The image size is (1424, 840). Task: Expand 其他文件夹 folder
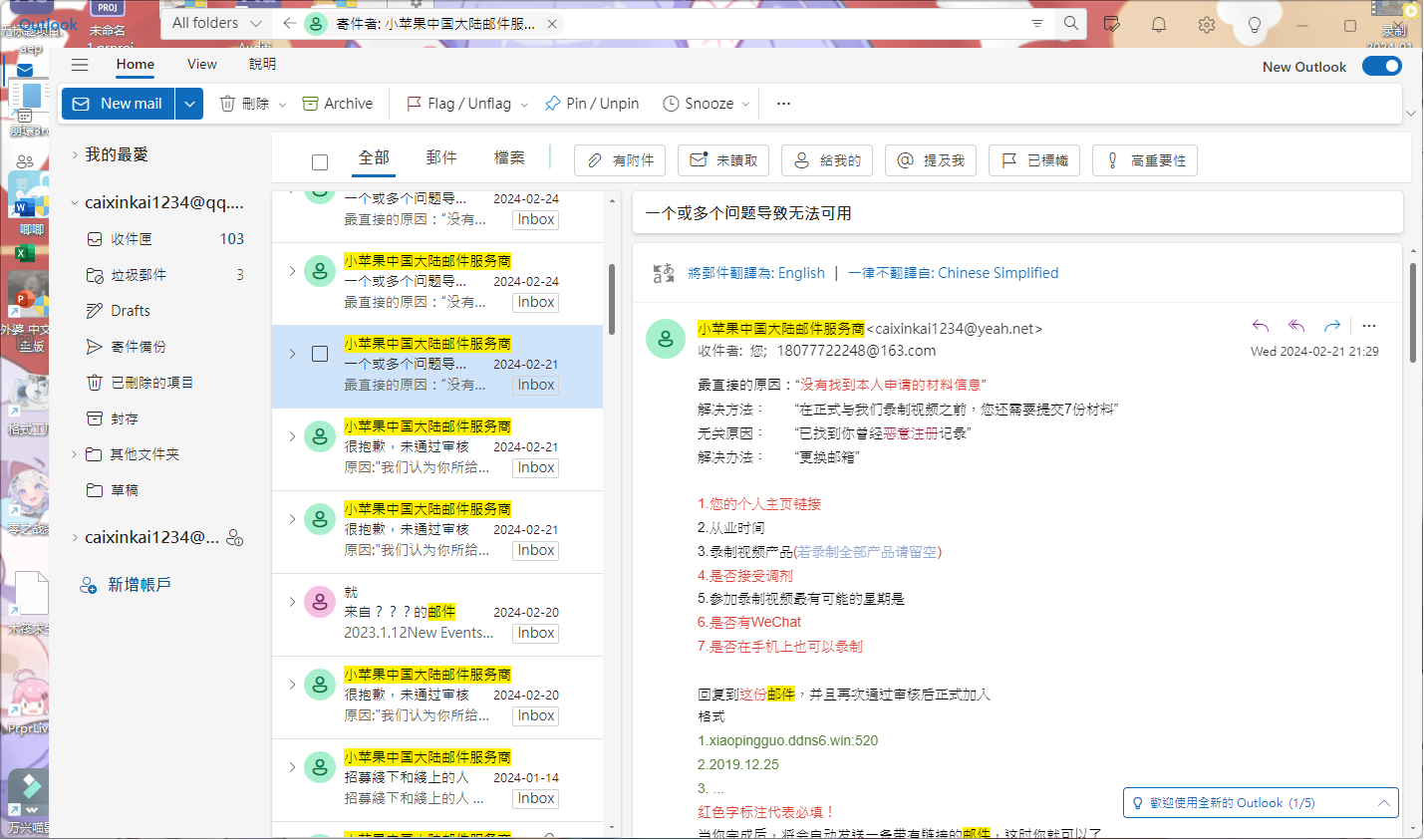coord(75,454)
